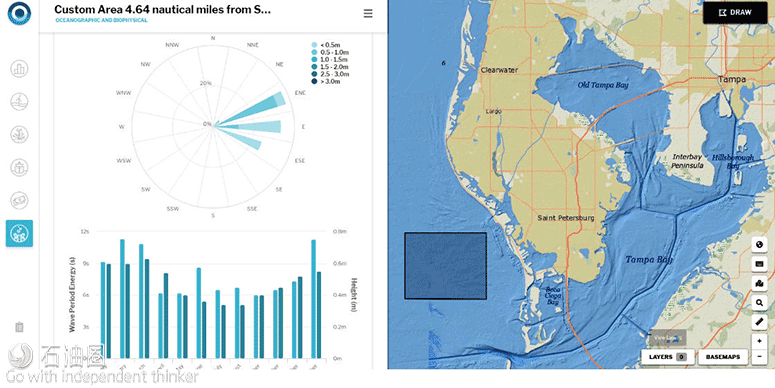The image size is (775, 388).
Task: Select the money economics sidebar icon
Action: pyautogui.click(x=19, y=200)
